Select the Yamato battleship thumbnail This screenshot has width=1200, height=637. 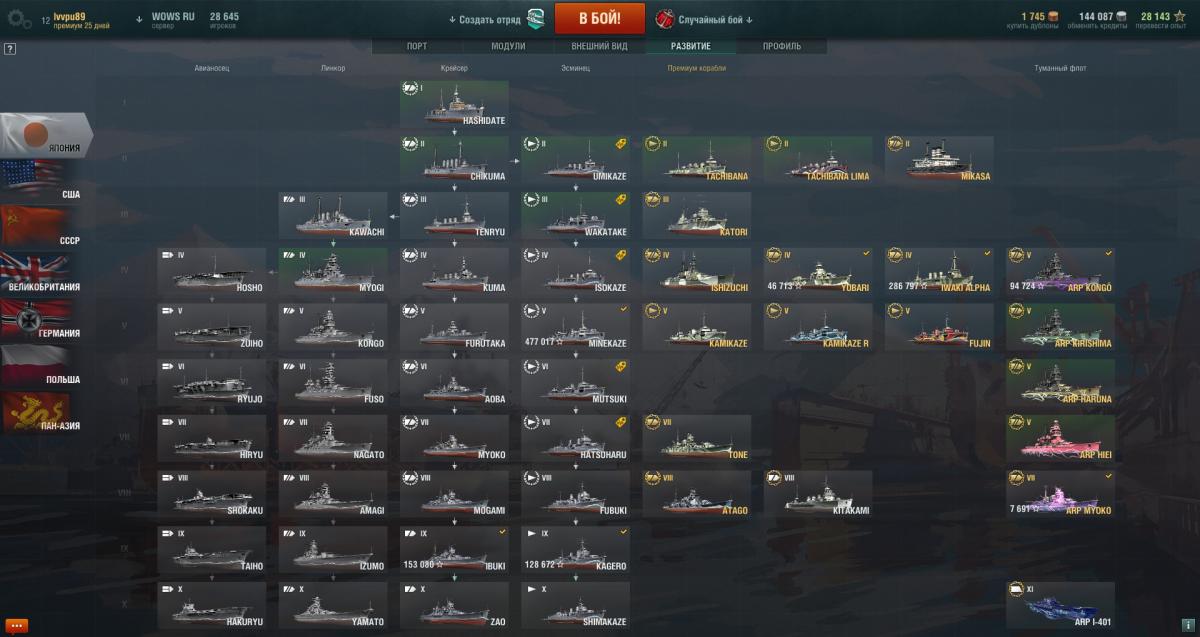click(333, 605)
